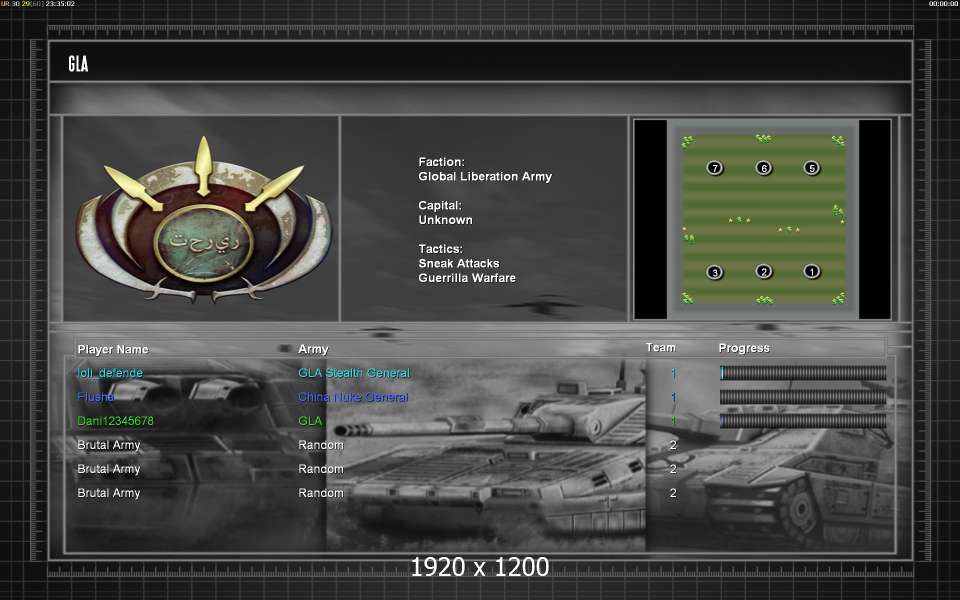
Task: Click Sneak Attacks tactics text
Action: click(x=459, y=263)
